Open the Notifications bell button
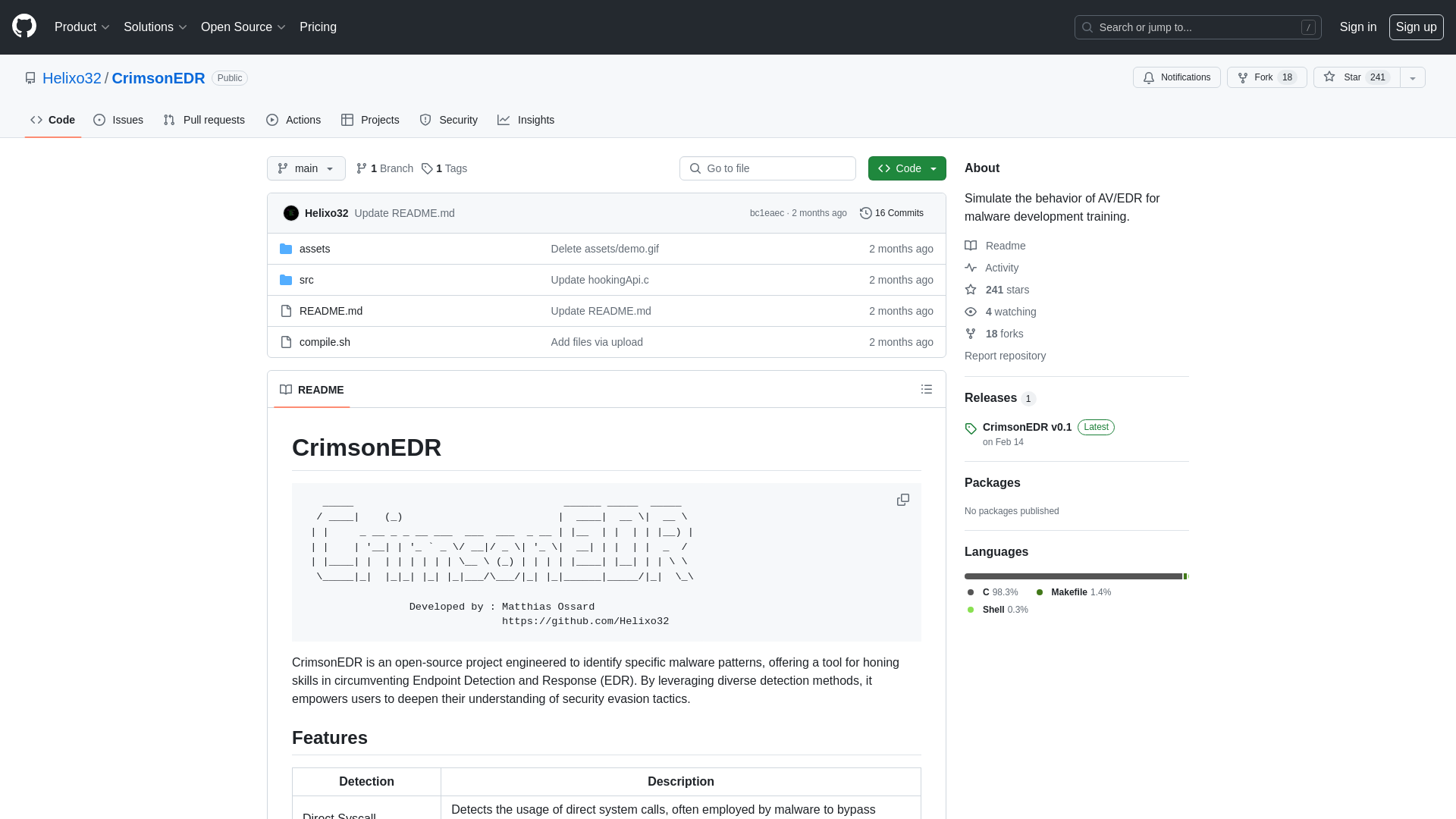Screen dimensions: 1456x819 pos(1177,77)
